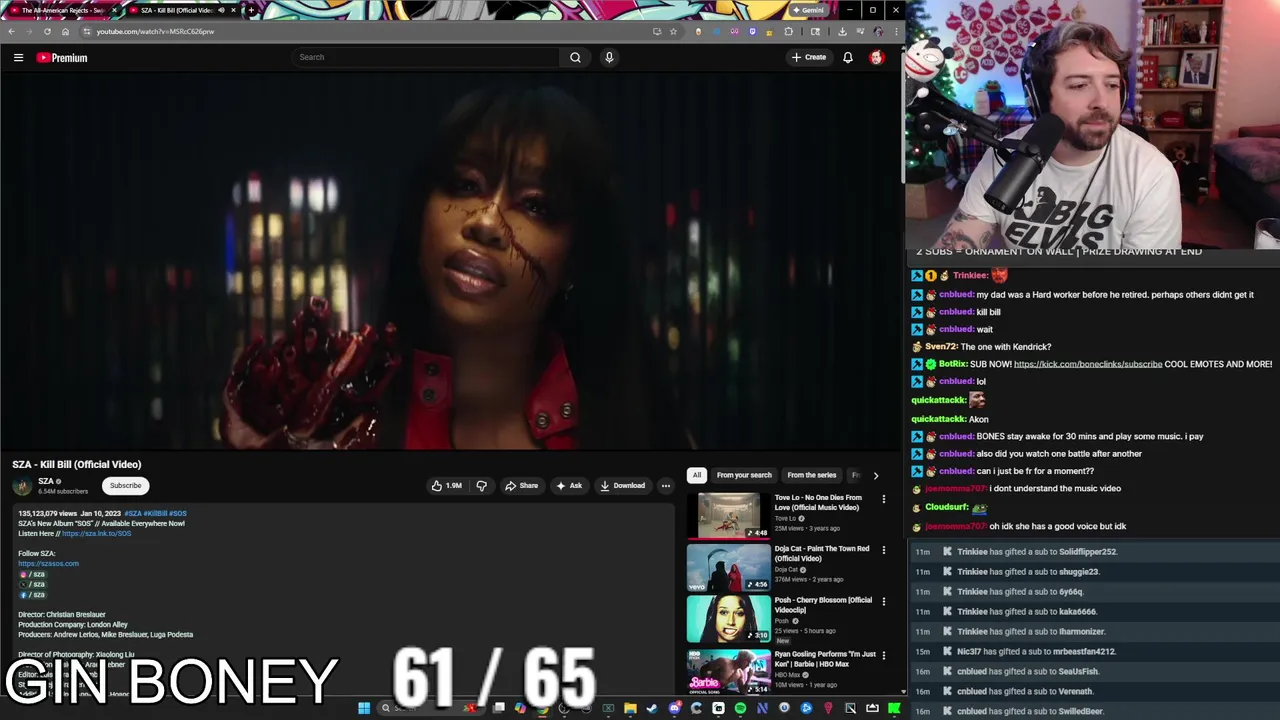The height and width of the screenshot is (720, 1280).
Task: Expand chips row with right arrow
Action: (x=876, y=476)
